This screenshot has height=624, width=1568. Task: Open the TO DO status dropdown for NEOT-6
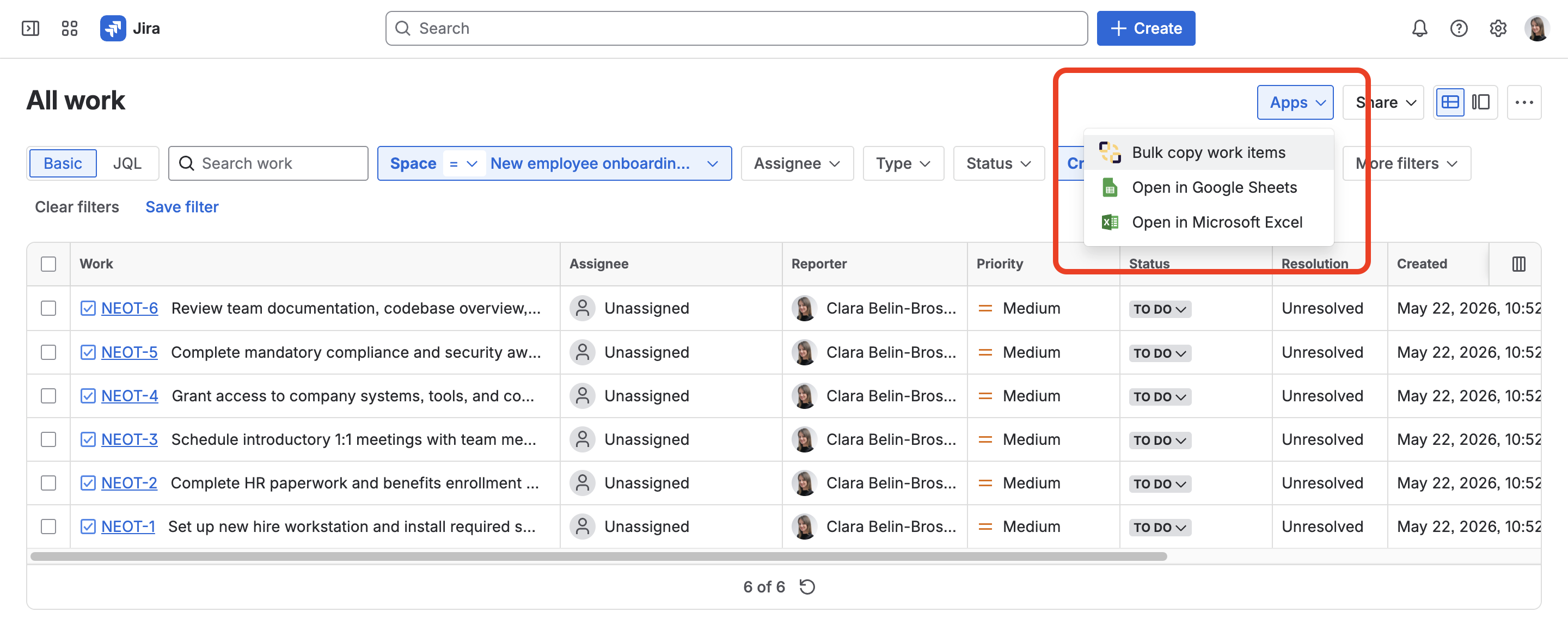(1159, 309)
